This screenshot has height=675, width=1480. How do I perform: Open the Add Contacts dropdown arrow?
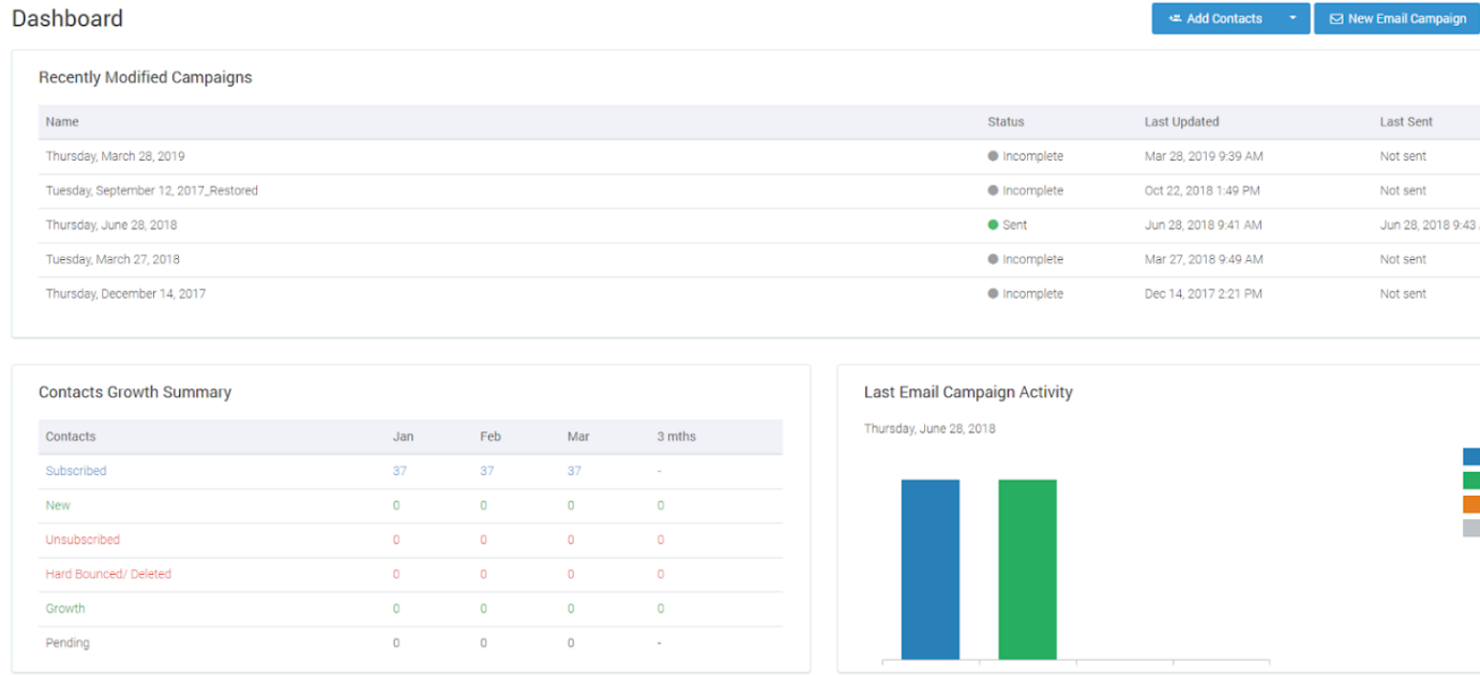(1293, 18)
